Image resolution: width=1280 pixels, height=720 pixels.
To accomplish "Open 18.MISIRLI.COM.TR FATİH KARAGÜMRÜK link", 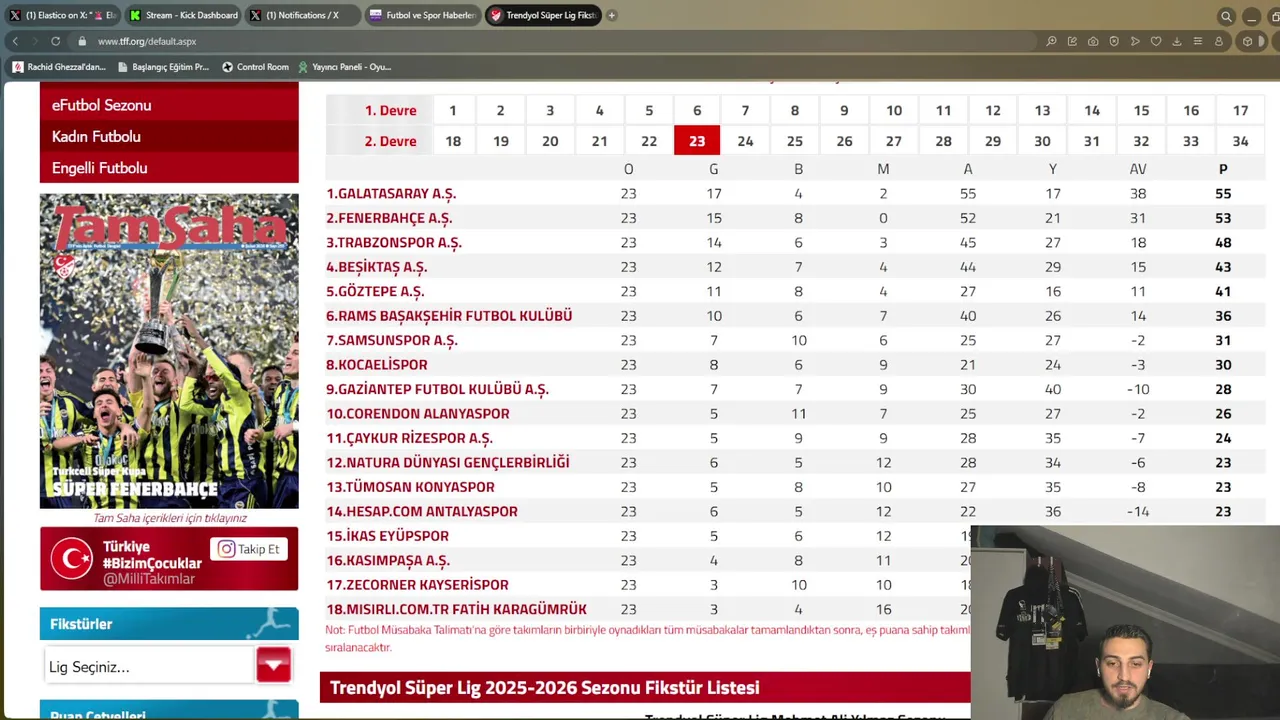I will [x=456, y=609].
